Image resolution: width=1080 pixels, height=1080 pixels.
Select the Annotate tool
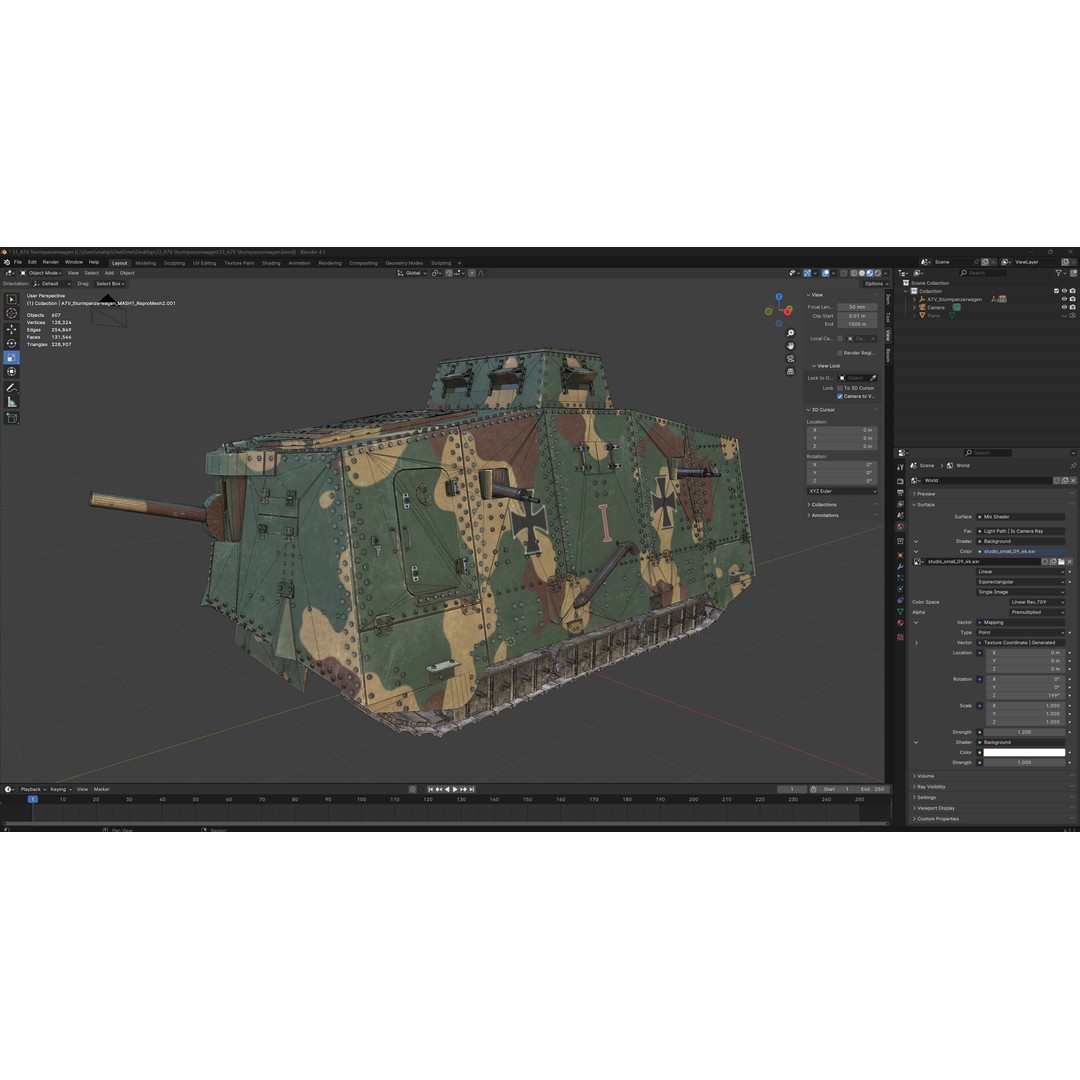click(x=11, y=388)
